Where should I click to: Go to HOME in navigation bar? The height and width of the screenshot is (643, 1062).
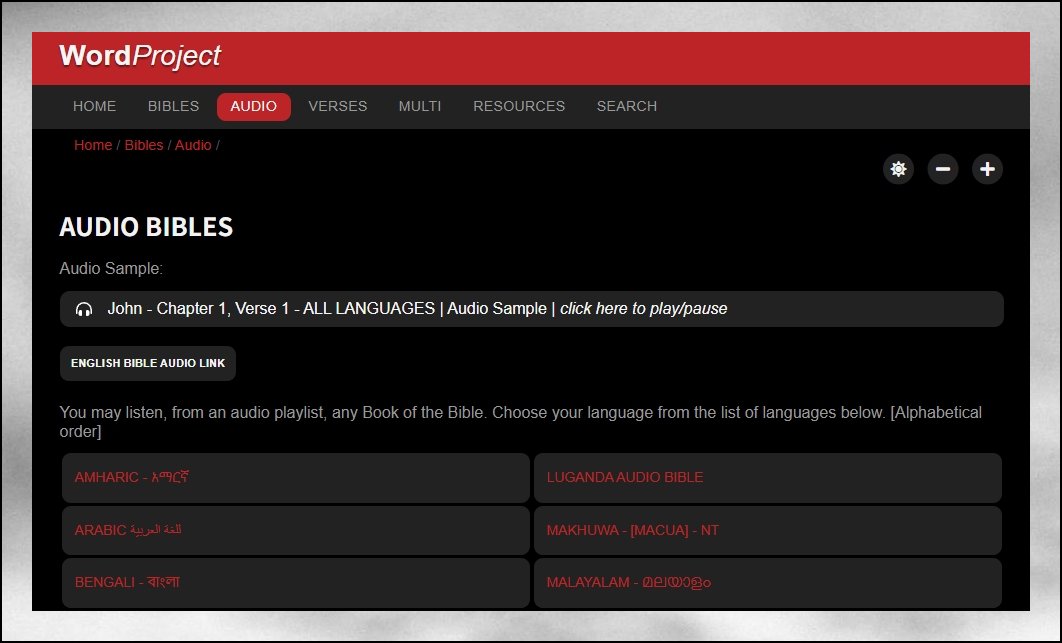coord(94,106)
